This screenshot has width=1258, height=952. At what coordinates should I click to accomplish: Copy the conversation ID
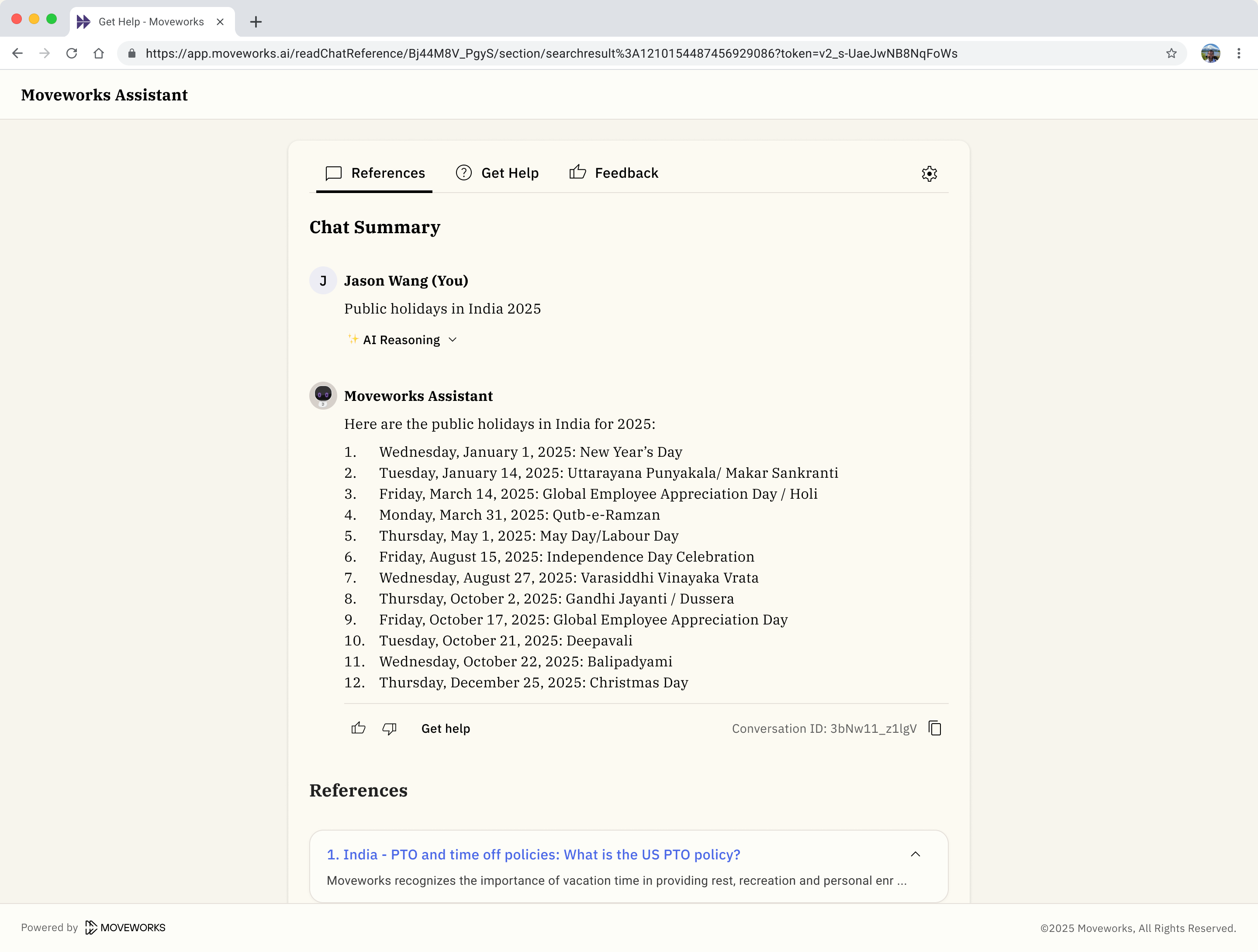click(935, 728)
